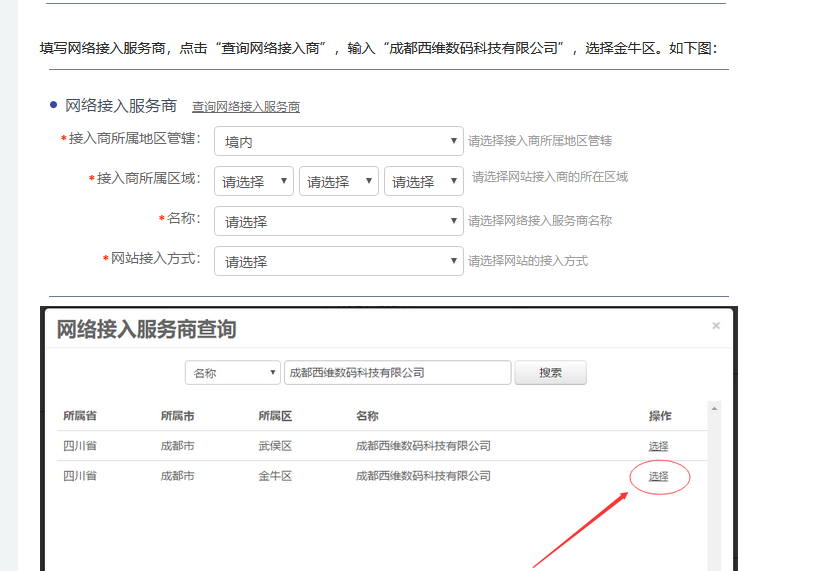Click the 所属市 column header
Viewport: 835px width, 571px height.
click(177, 416)
